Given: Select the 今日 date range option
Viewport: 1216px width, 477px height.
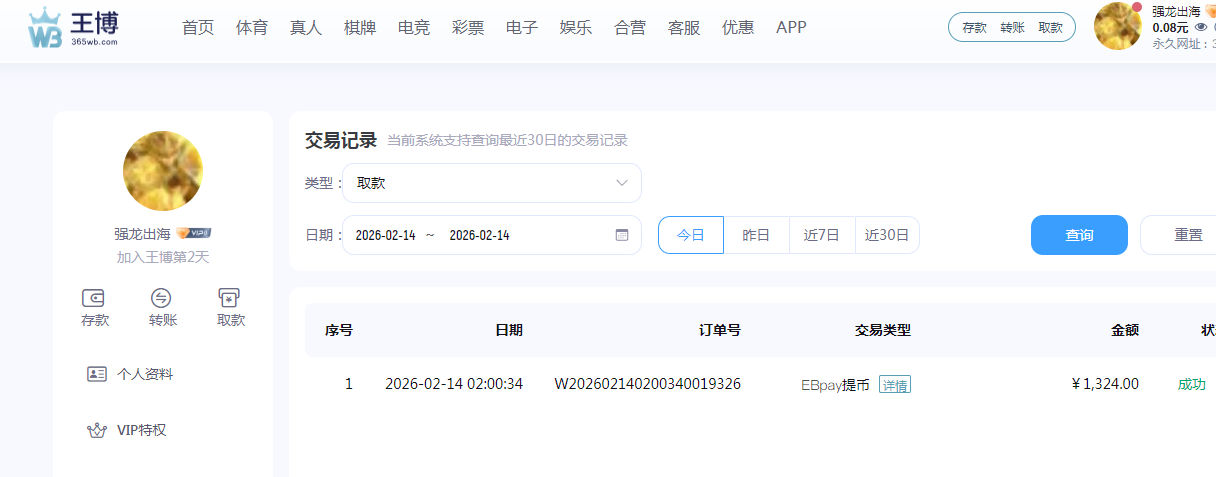Looking at the screenshot, I should tap(690, 235).
